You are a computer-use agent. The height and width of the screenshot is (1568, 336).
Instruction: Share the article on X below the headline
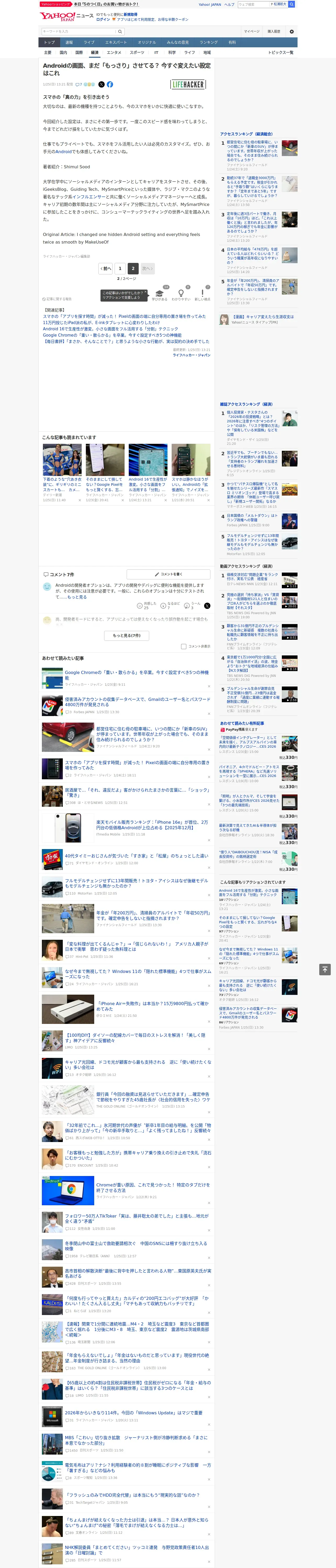pyautogui.click(x=102, y=85)
